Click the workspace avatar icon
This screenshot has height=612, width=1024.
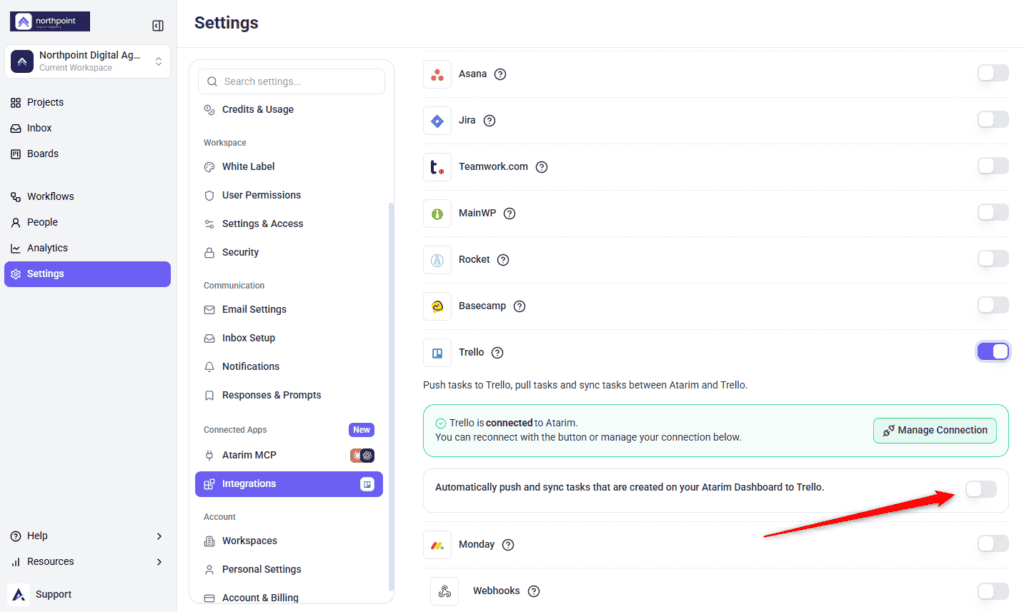[22, 61]
